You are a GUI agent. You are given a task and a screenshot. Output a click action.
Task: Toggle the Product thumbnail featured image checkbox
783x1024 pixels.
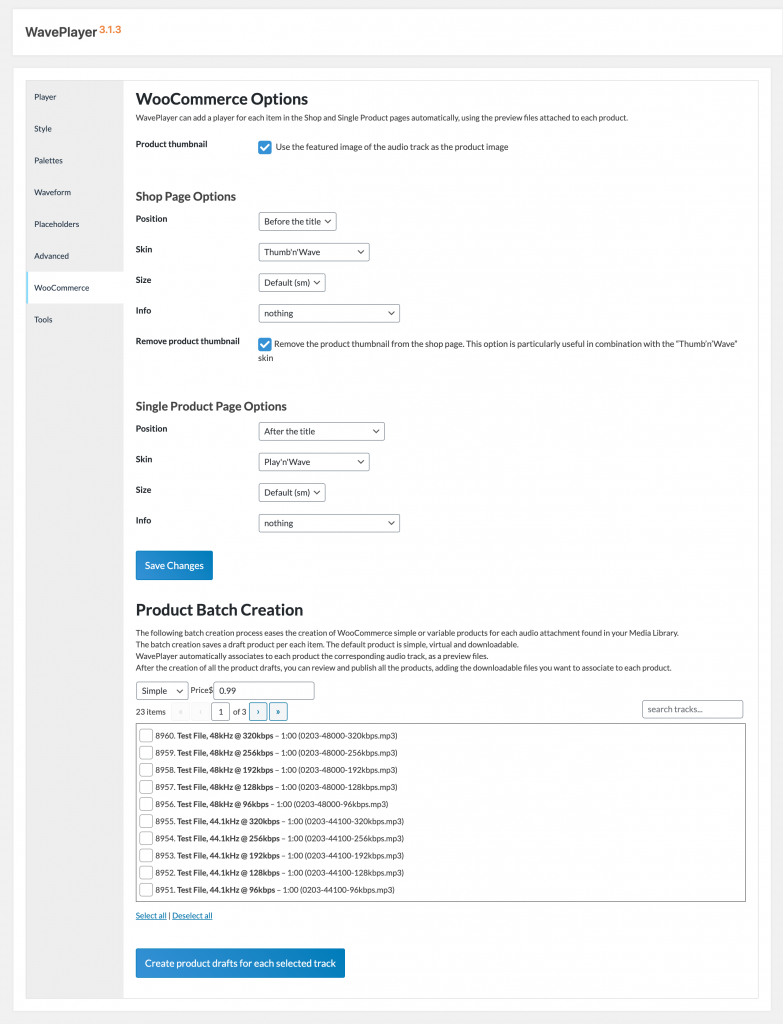(265, 147)
